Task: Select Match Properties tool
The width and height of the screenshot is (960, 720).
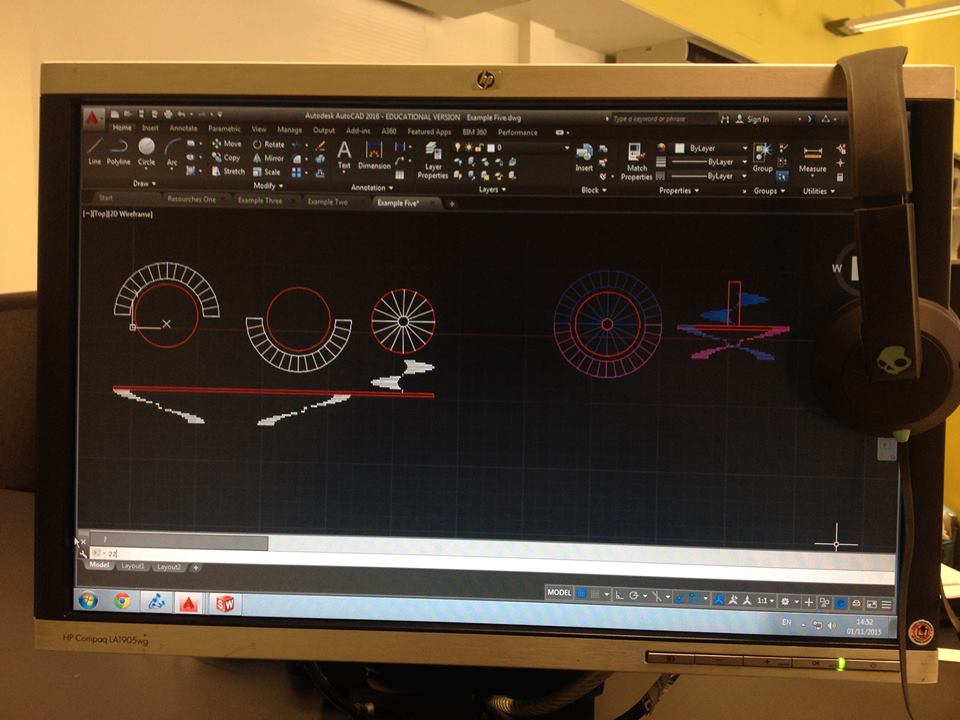Action: [x=637, y=163]
